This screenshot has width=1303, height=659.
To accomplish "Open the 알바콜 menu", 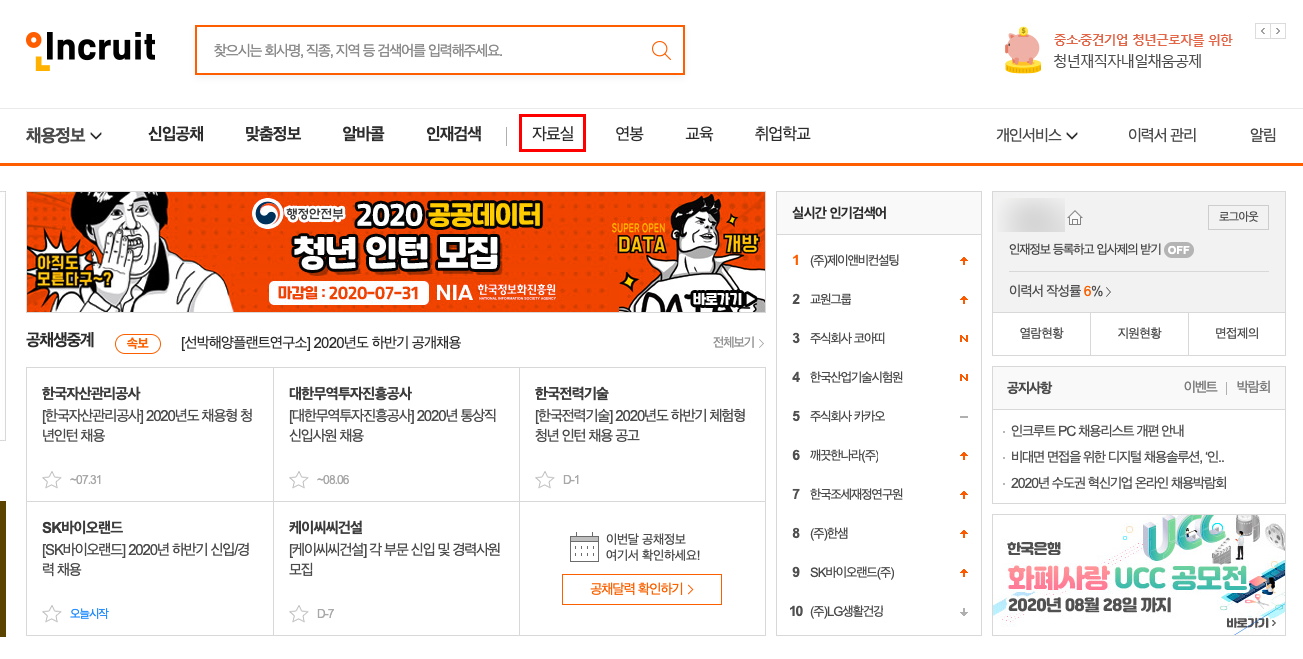I will point(363,134).
